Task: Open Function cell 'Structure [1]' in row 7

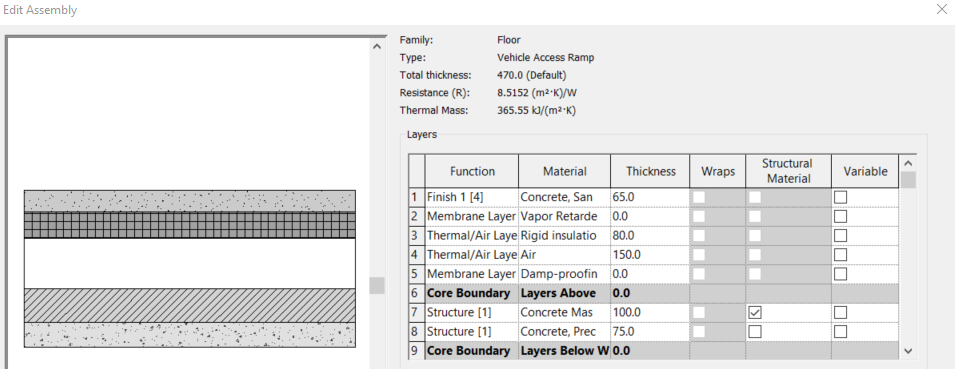Action: pos(472,312)
